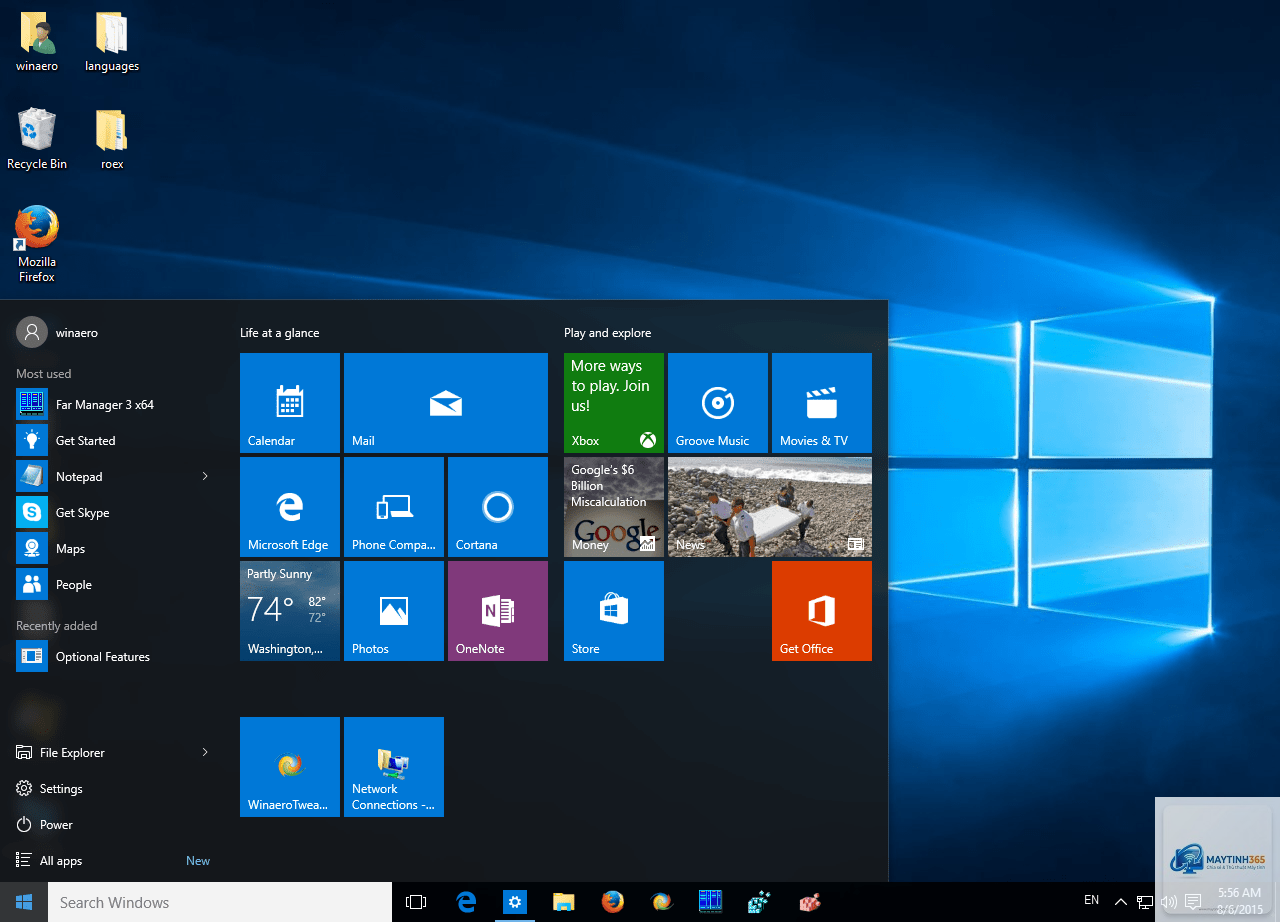Open Edge from the taskbar
The image size is (1280, 922).
(x=466, y=902)
